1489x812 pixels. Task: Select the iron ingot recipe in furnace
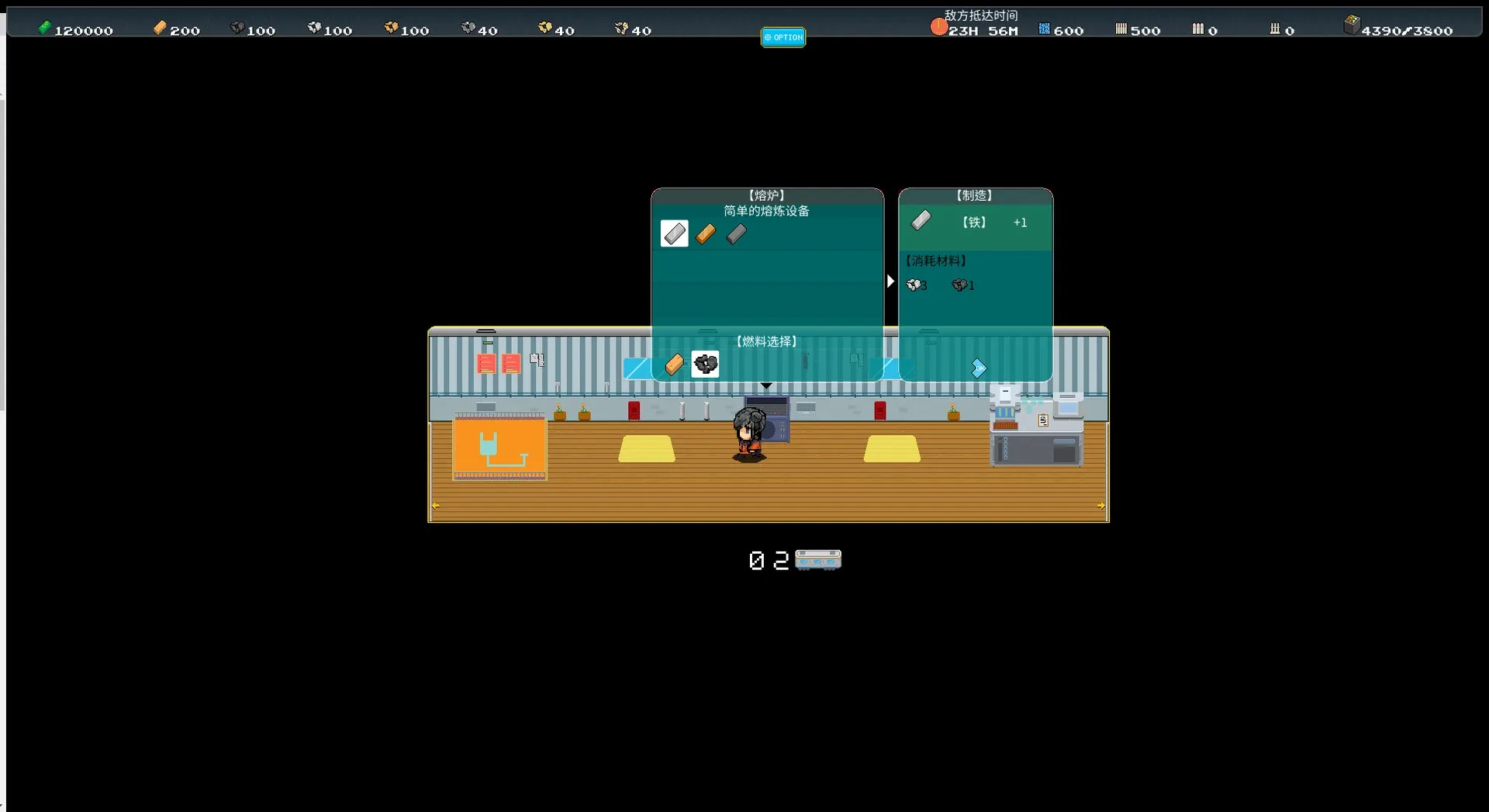(674, 233)
